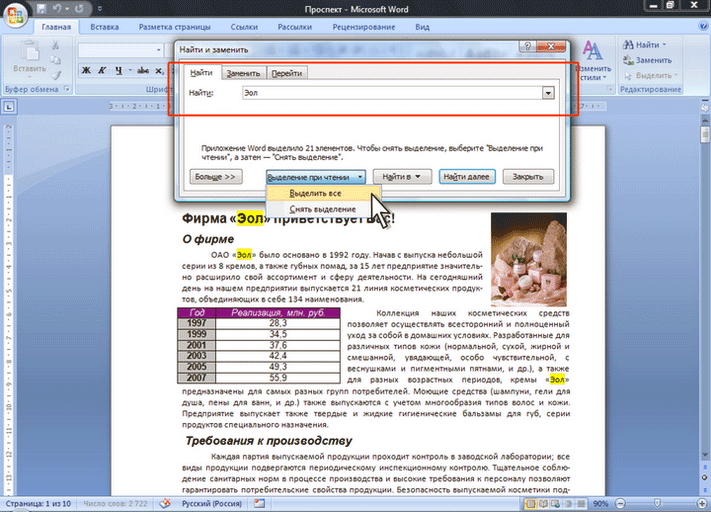The image size is (711, 512).
Task: Choose Снять выделение from the menu
Action: coord(323,209)
